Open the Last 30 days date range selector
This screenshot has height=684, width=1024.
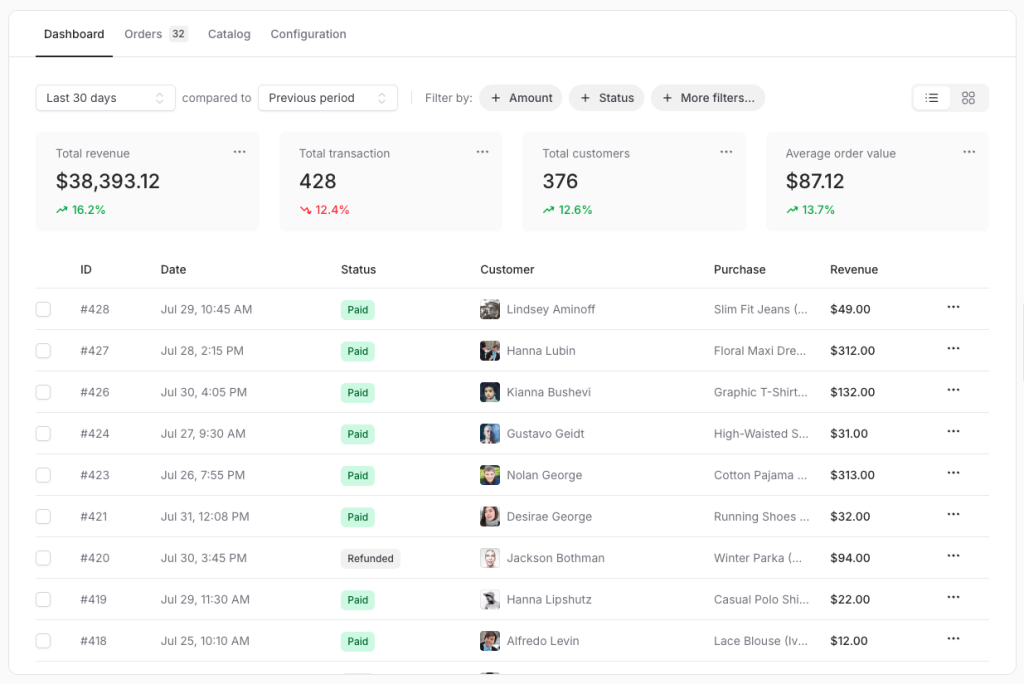(x=105, y=97)
